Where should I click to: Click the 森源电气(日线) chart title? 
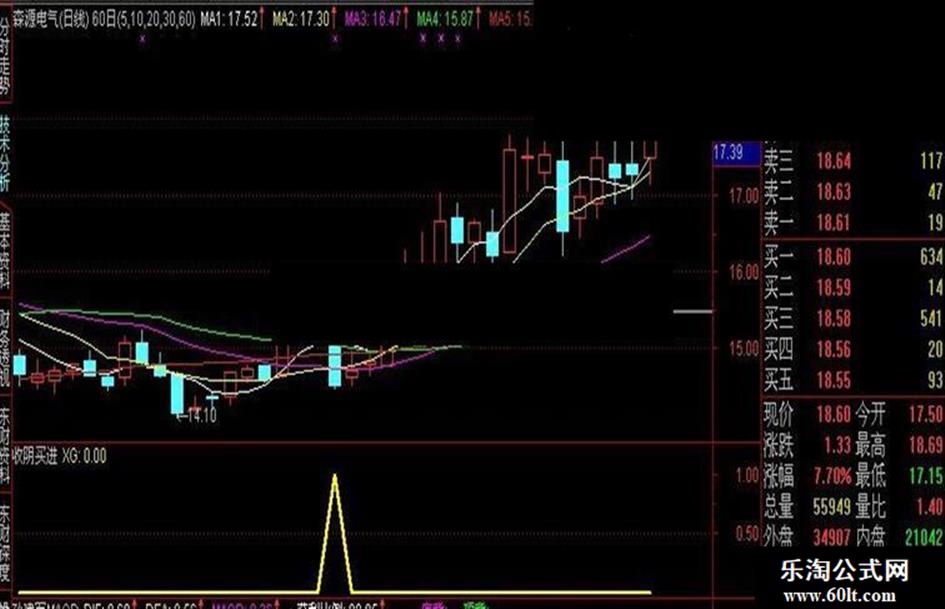(x=51, y=20)
